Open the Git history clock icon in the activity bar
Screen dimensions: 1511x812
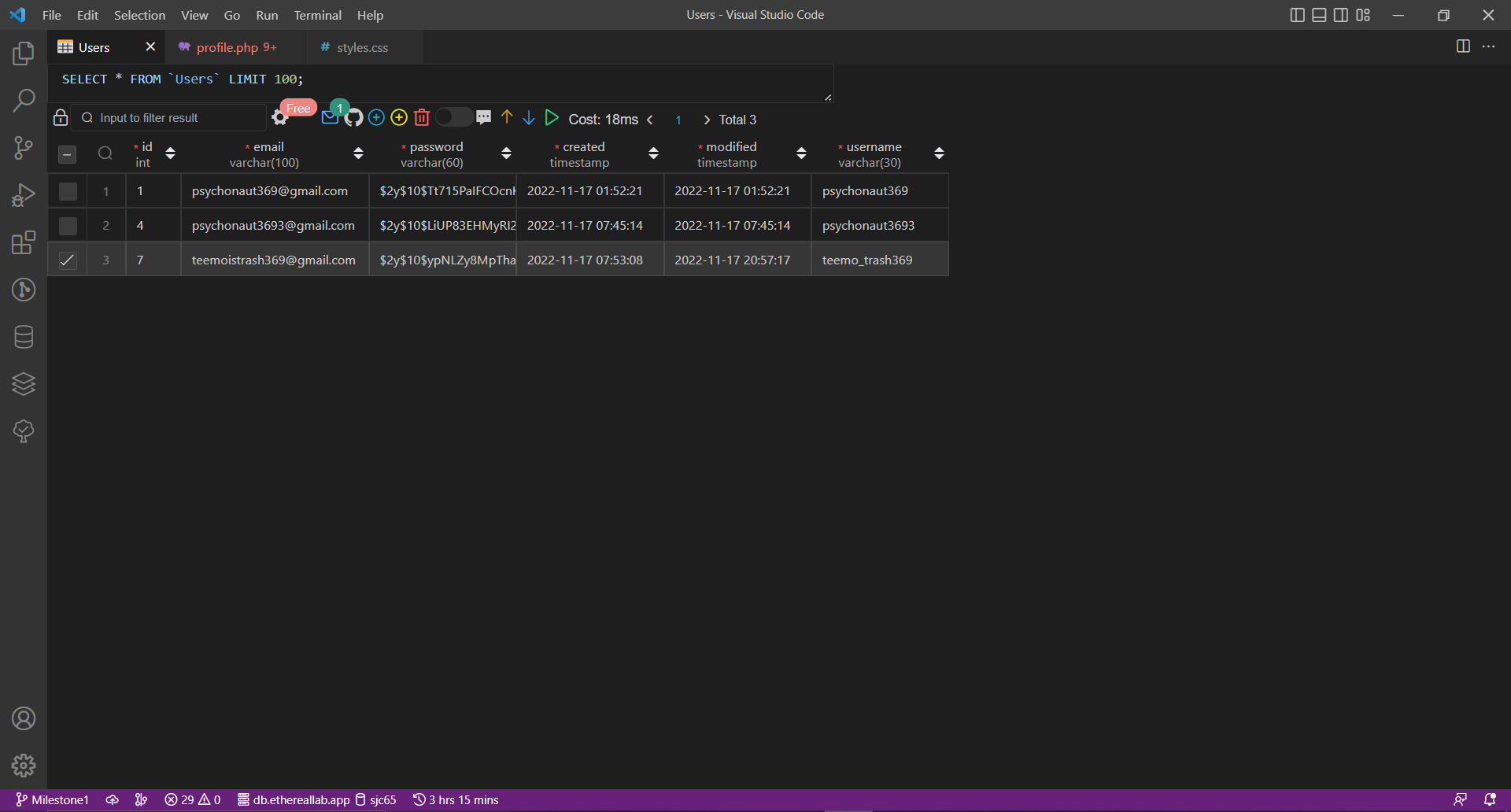[24, 290]
